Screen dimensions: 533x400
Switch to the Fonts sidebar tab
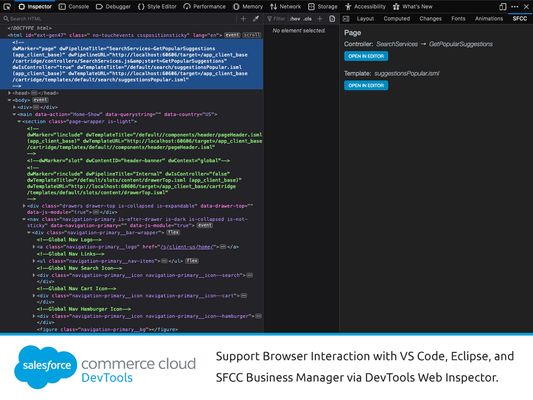[458, 19]
